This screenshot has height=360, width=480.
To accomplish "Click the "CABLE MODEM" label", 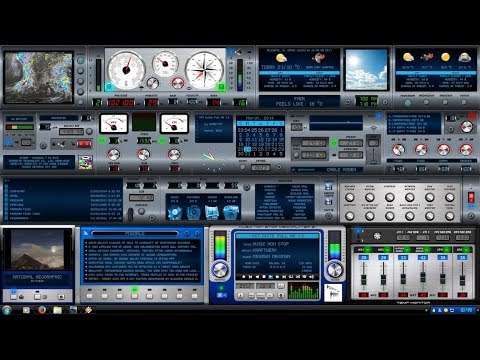I will [x=341, y=170].
